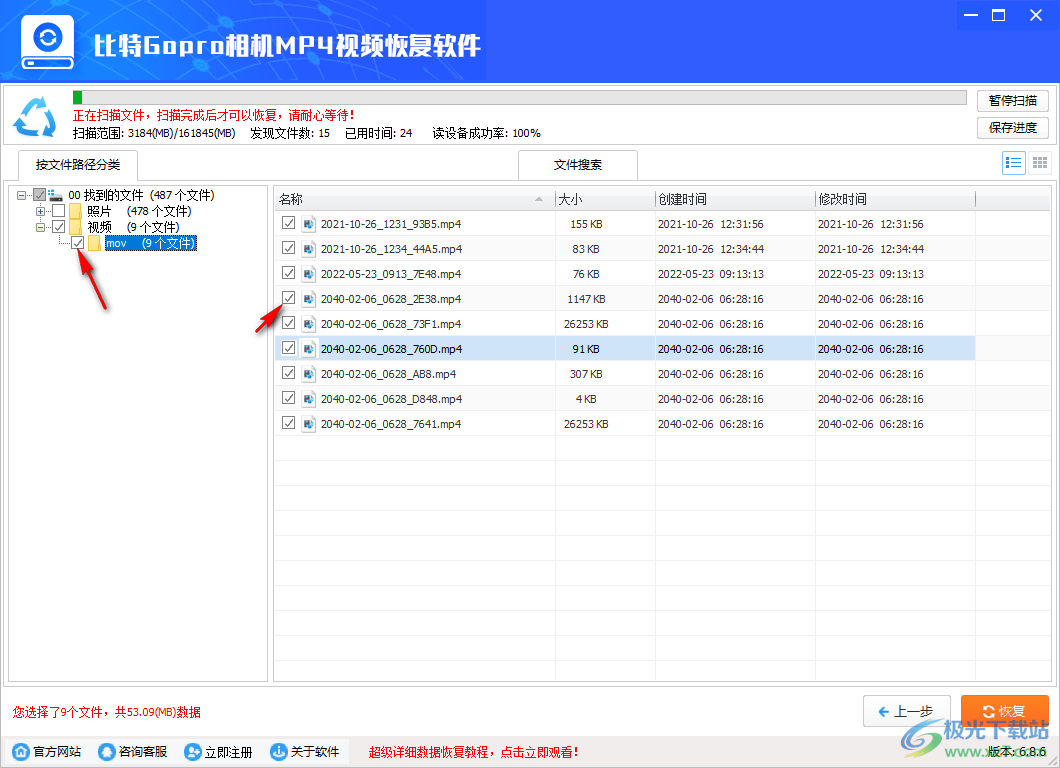
Task: Click file icon of 2040-02-06_0628_2E38.mp4
Action: [x=308, y=299]
